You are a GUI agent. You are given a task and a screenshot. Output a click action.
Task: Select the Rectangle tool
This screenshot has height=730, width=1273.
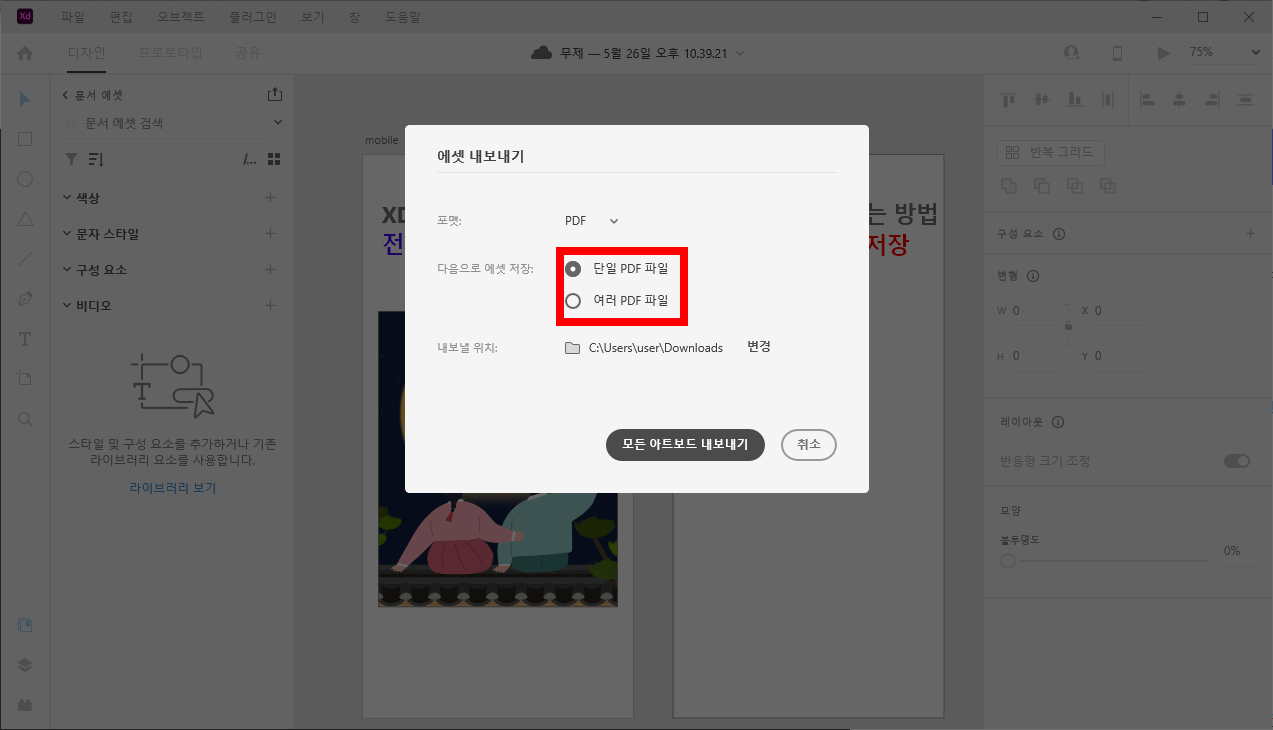(x=24, y=138)
